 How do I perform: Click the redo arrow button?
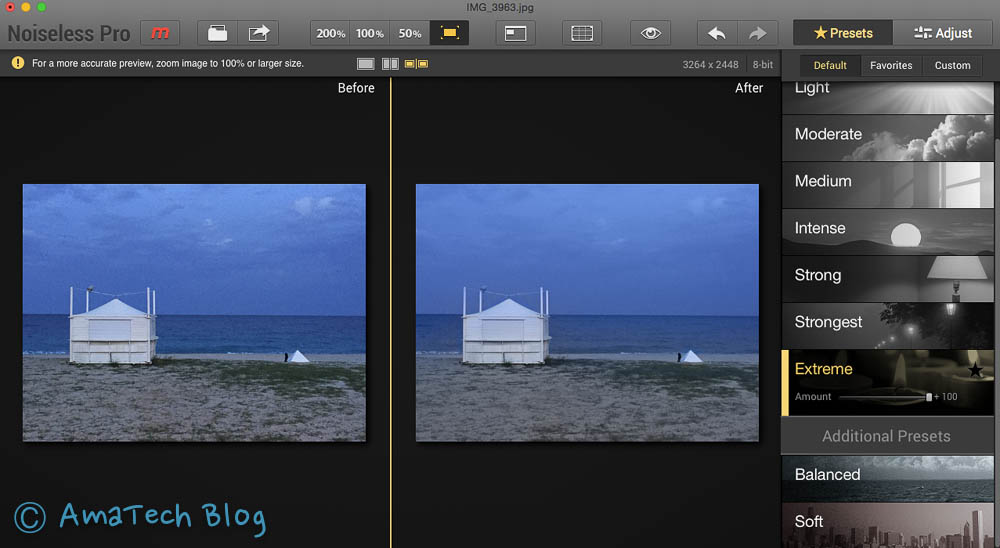[757, 33]
